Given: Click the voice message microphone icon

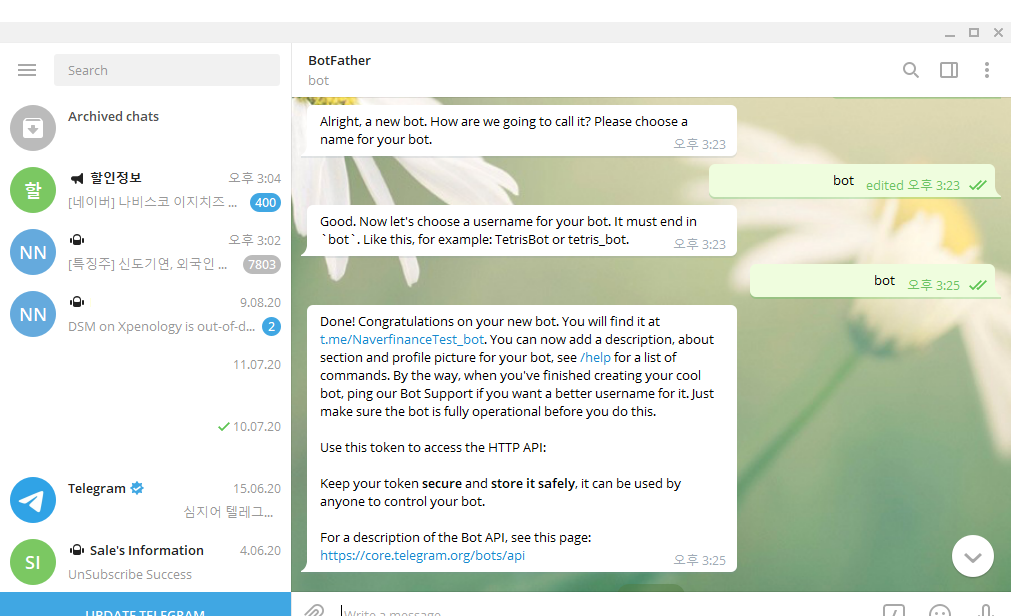Looking at the screenshot, I should [x=985, y=610].
